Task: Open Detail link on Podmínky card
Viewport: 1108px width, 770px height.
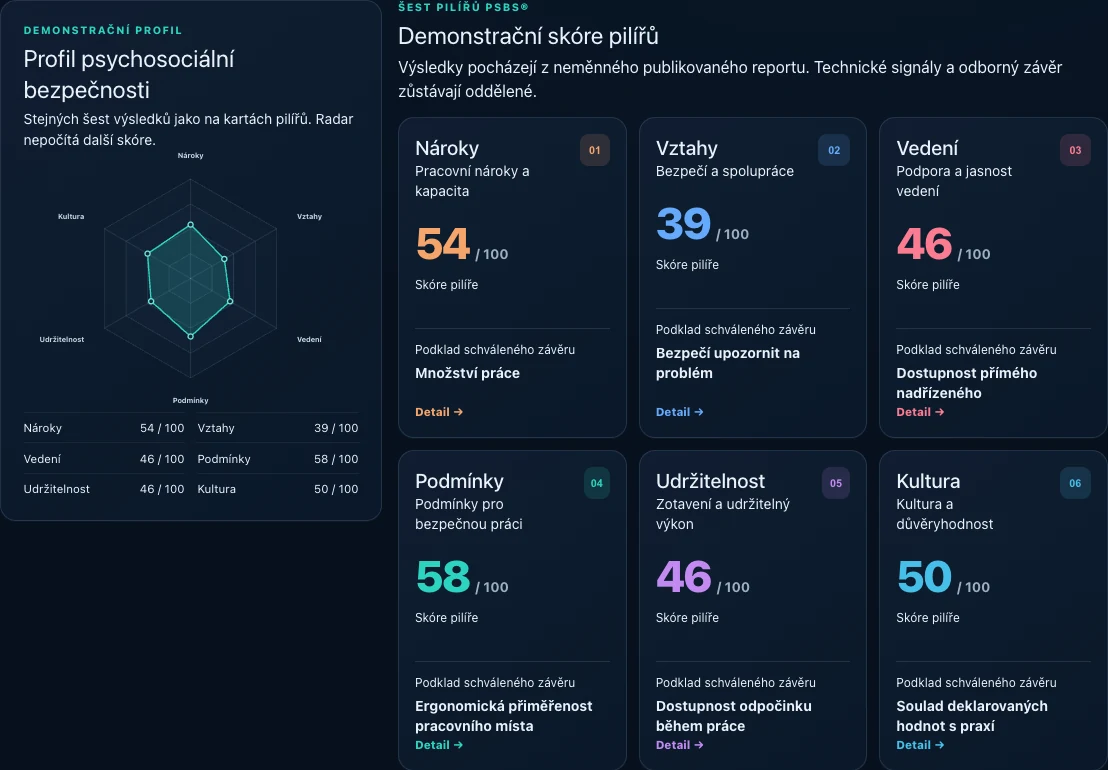Action: tap(439, 745)
